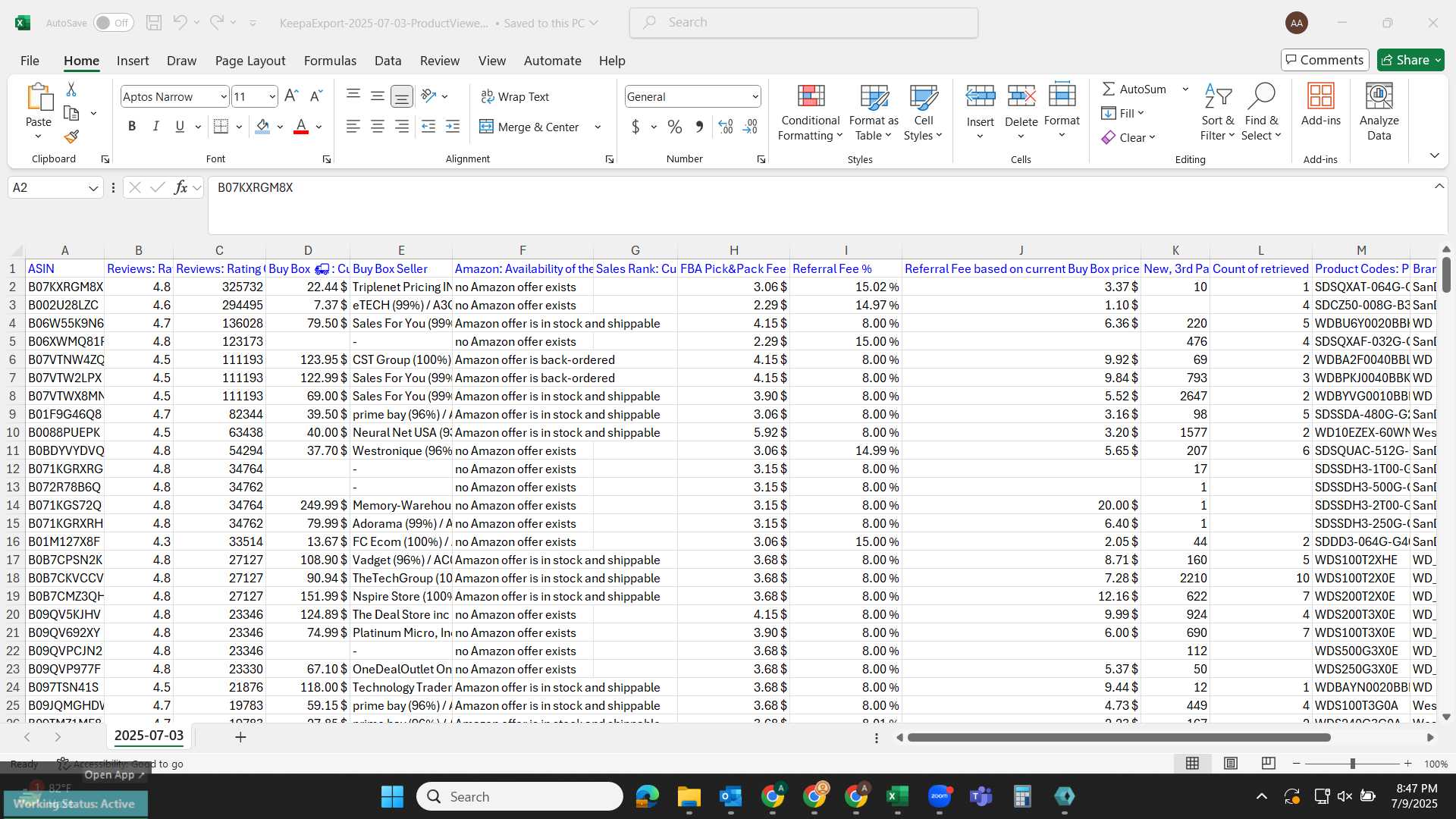Add a new sheet with plus button
The width and height of the screenshot is (1456, 819).
[240, 736]
